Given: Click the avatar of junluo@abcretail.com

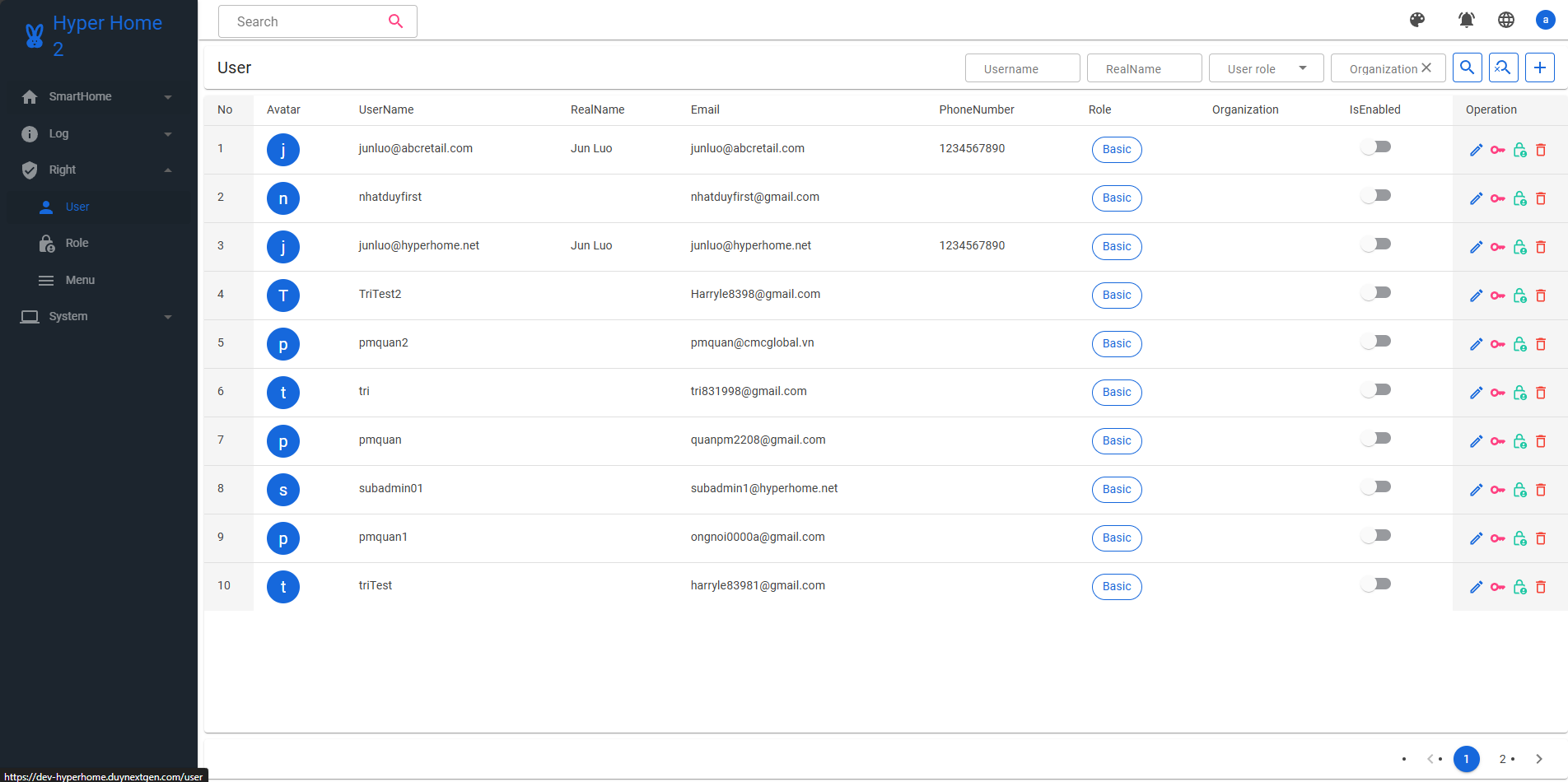Looking at the screenshot, I should (x=283, y=150).
